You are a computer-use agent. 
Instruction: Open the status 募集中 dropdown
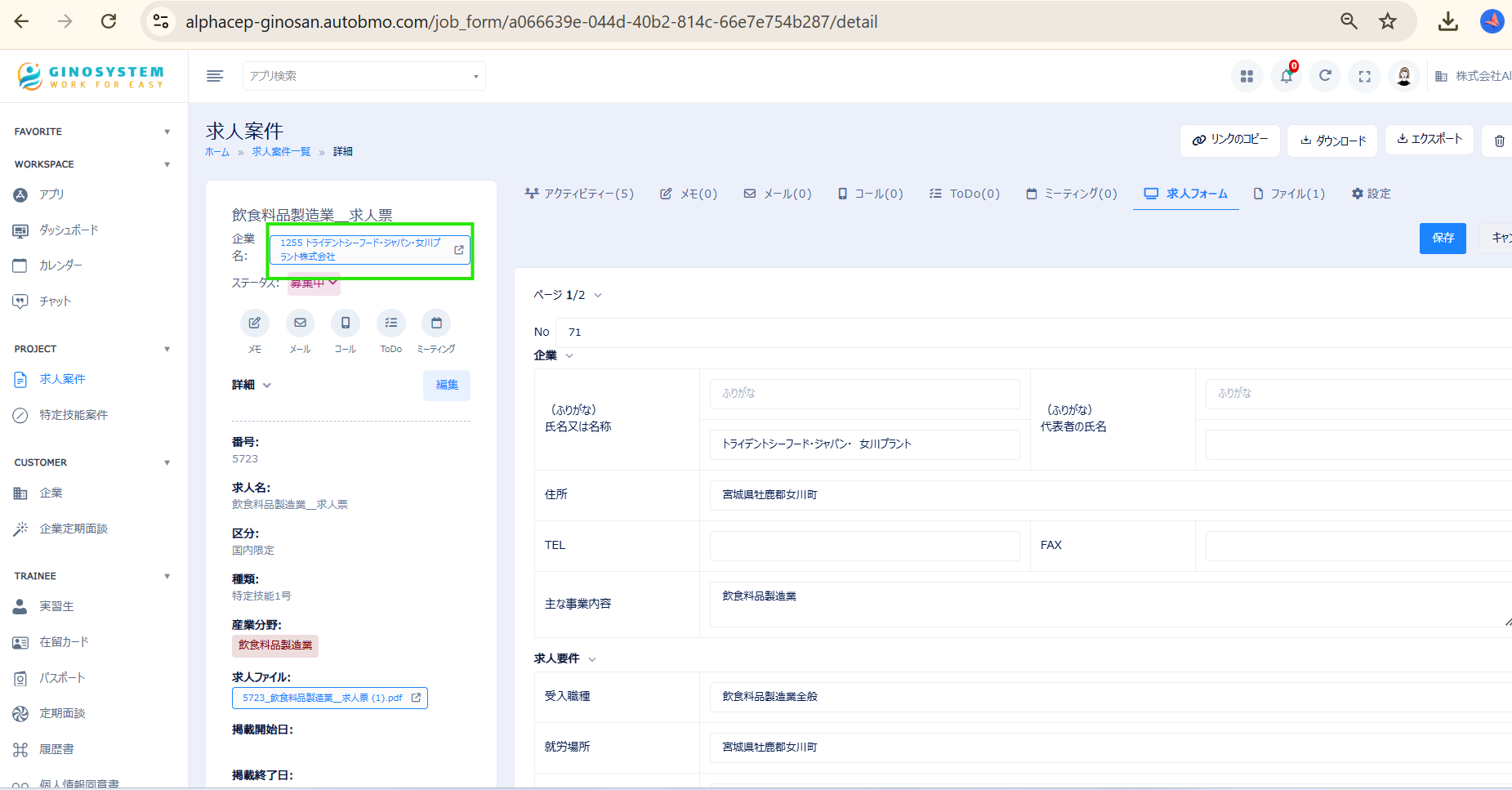pyautogui.click(x=314, y=283)
